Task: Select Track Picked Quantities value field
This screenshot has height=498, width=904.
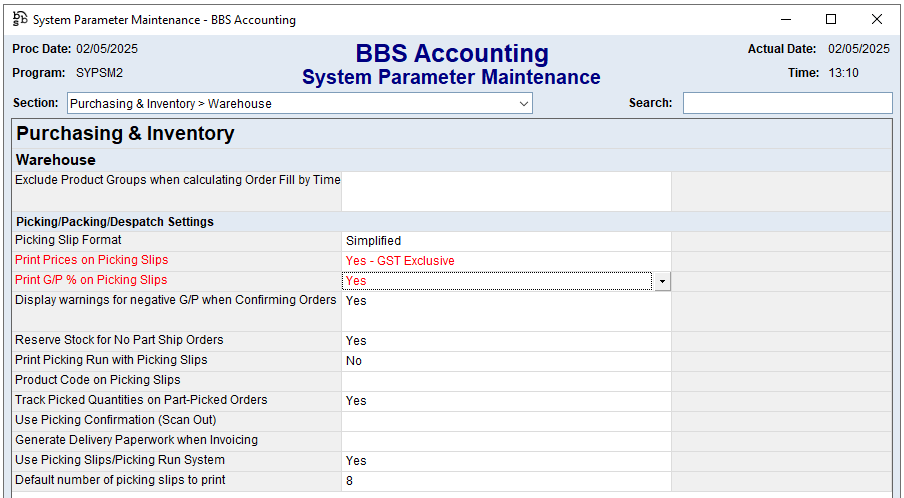Action: (505, 401)
